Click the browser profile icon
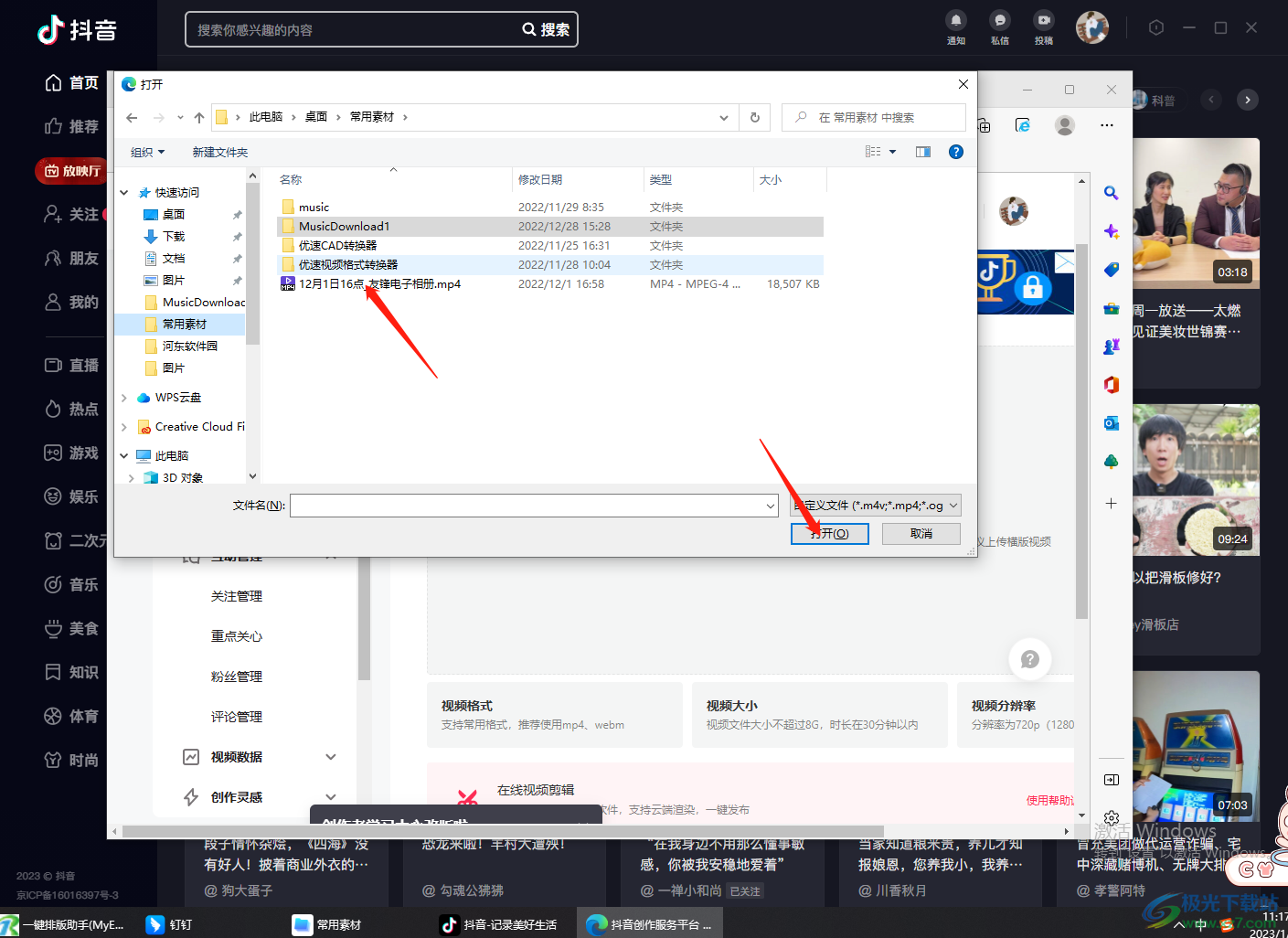The image size is (1288, 938). 1065,125
